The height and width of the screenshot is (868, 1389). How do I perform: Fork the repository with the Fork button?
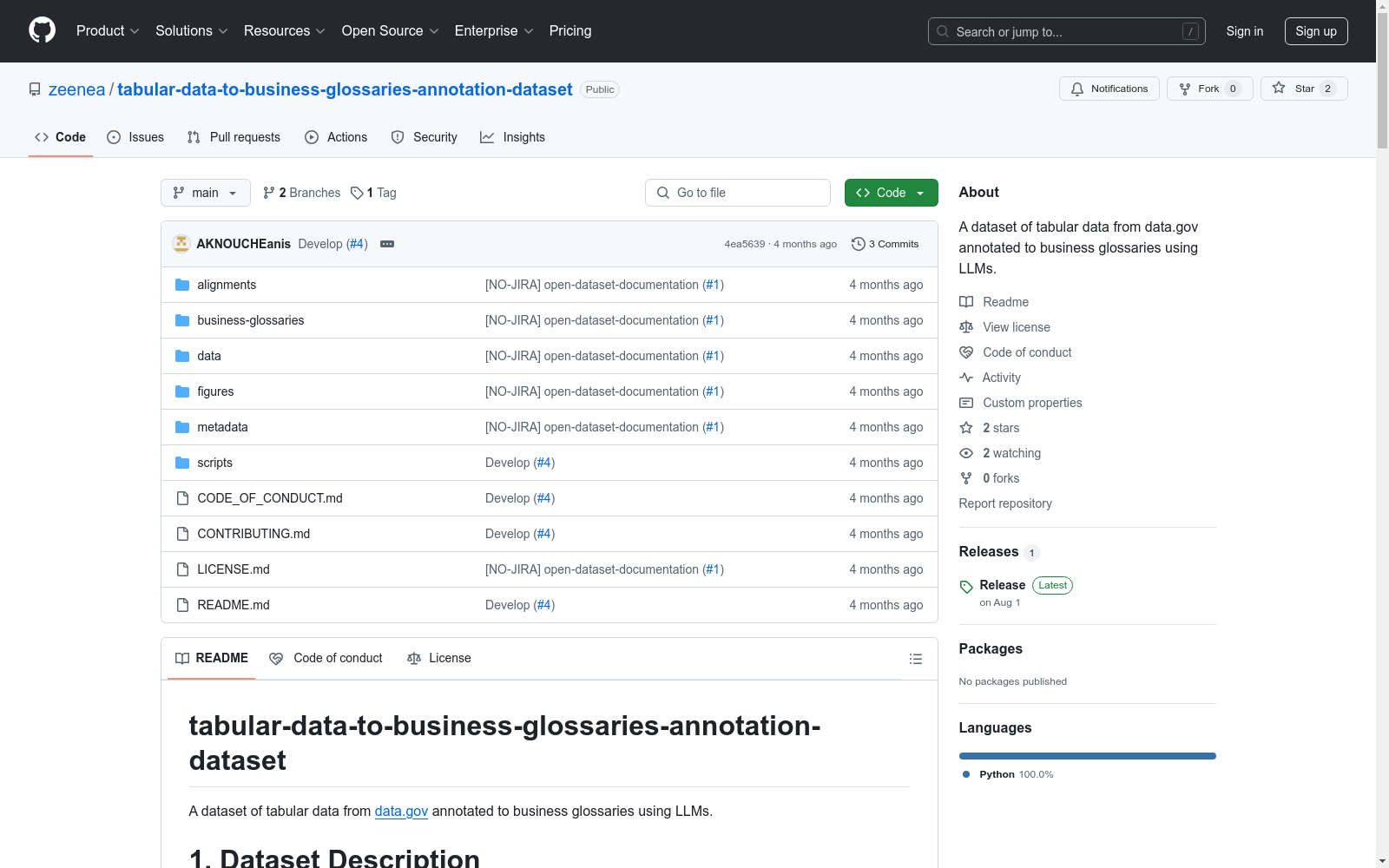tap(1210, 89)
